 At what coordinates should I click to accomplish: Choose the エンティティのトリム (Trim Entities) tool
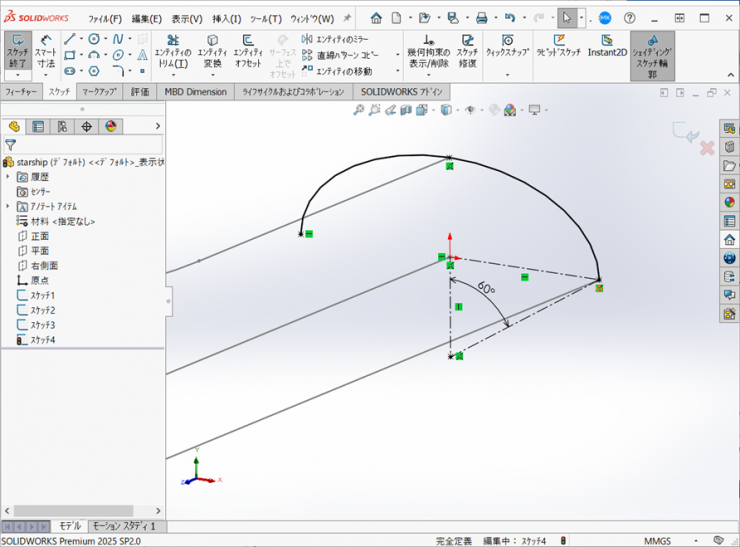pyautogui.click(x=172, y=52)
